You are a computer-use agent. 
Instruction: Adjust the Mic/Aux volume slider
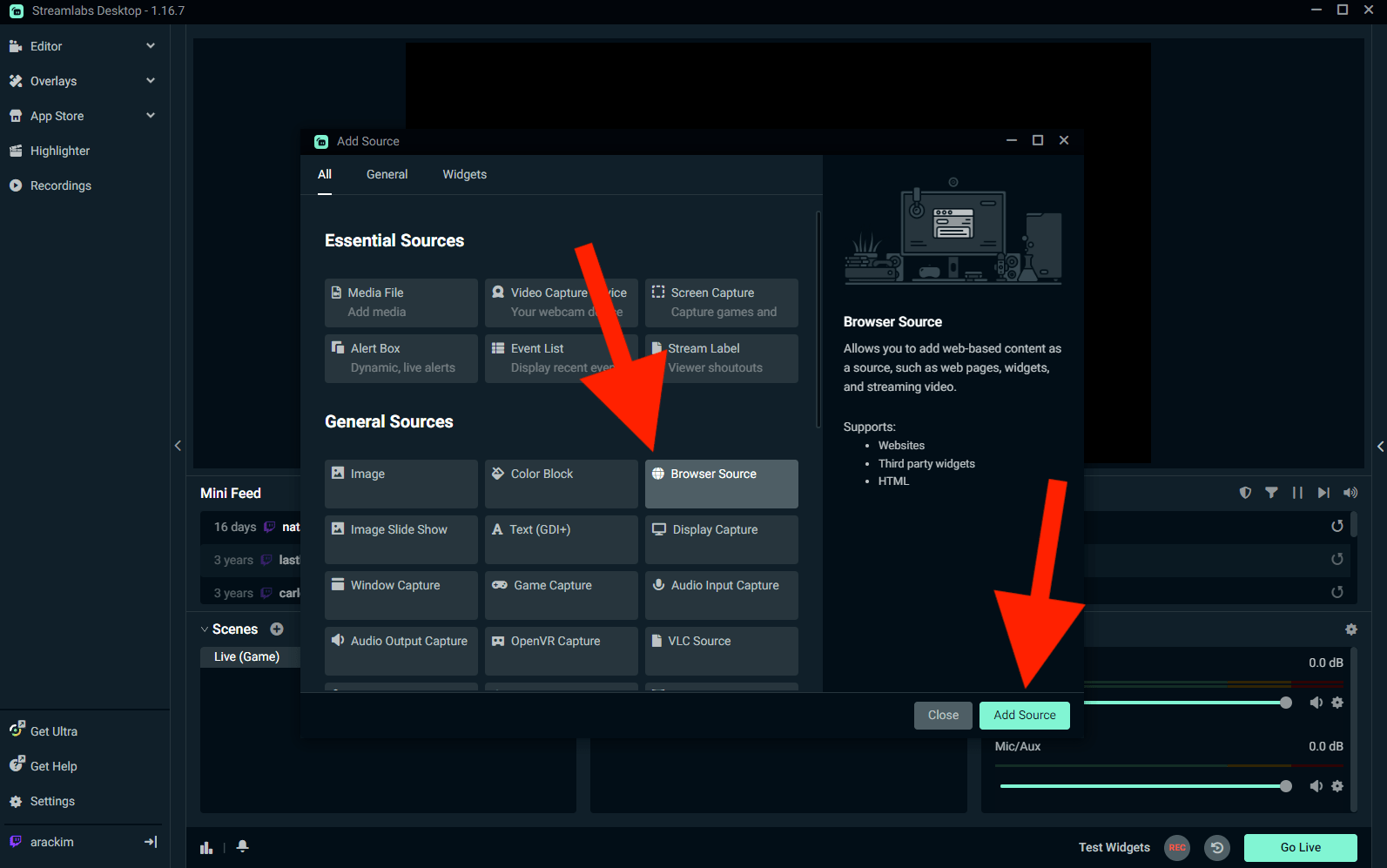(x=1146, y=786)
